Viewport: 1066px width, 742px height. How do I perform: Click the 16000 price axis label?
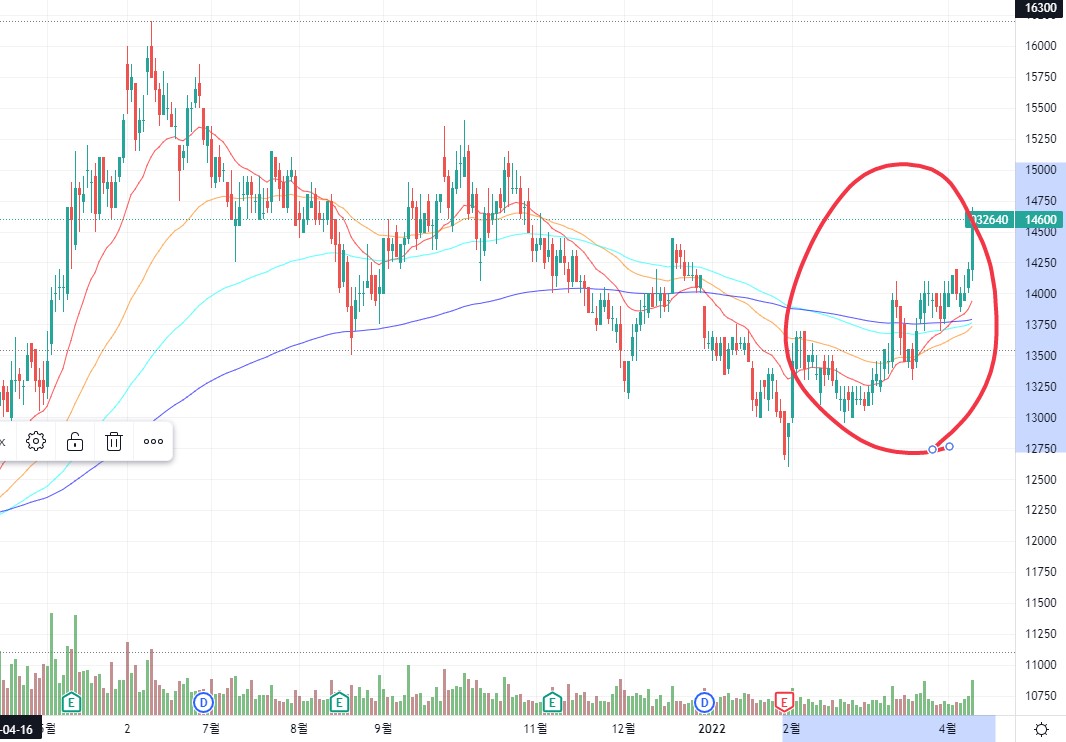click(x=1041, y=46)
